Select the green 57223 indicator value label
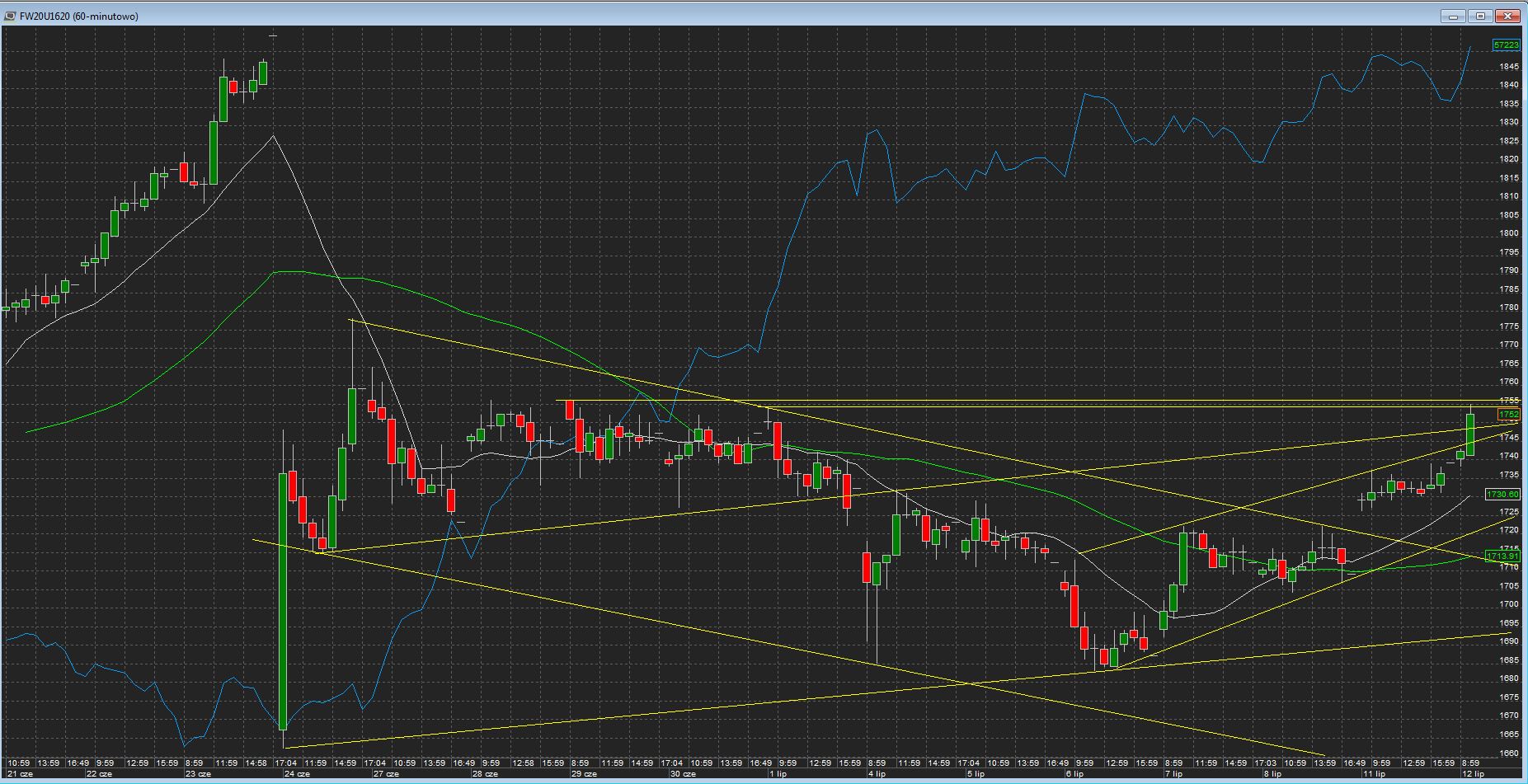This screenshot has width=1528, height=784. click(x=1506, y=45)
